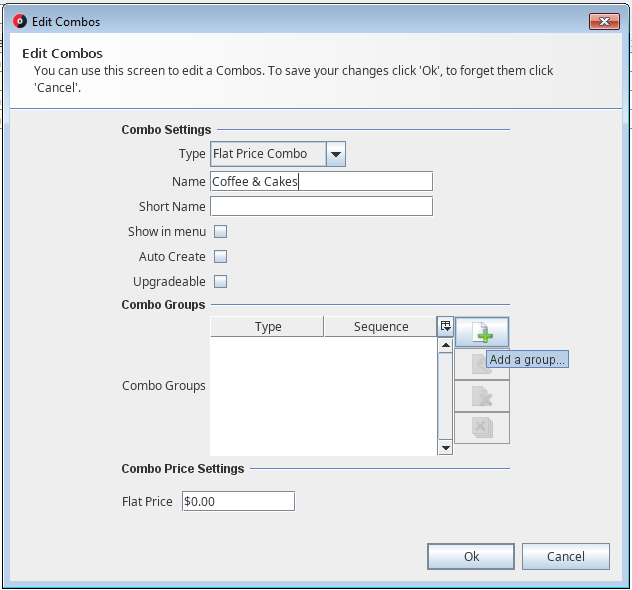Click the Combo Groups scroll up arrow
Viewport: 632px width, 590px height.
(446, 345)
